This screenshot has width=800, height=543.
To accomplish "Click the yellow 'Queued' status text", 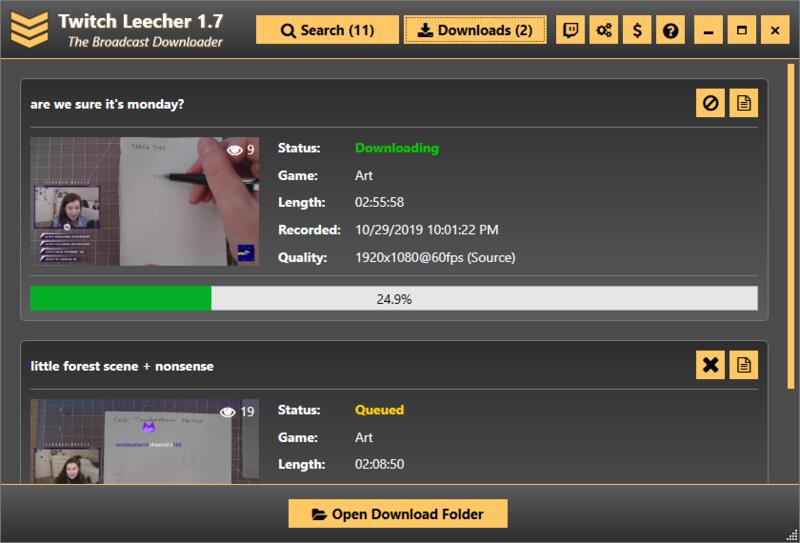I will tap(380, 410).
